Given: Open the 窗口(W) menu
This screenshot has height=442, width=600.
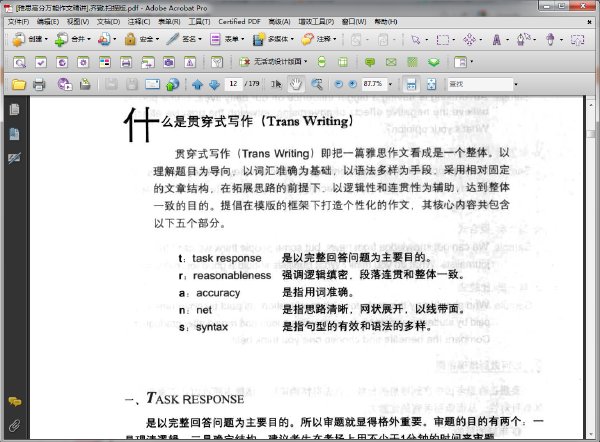Looking at the screenshot, I should coord(354,22).
